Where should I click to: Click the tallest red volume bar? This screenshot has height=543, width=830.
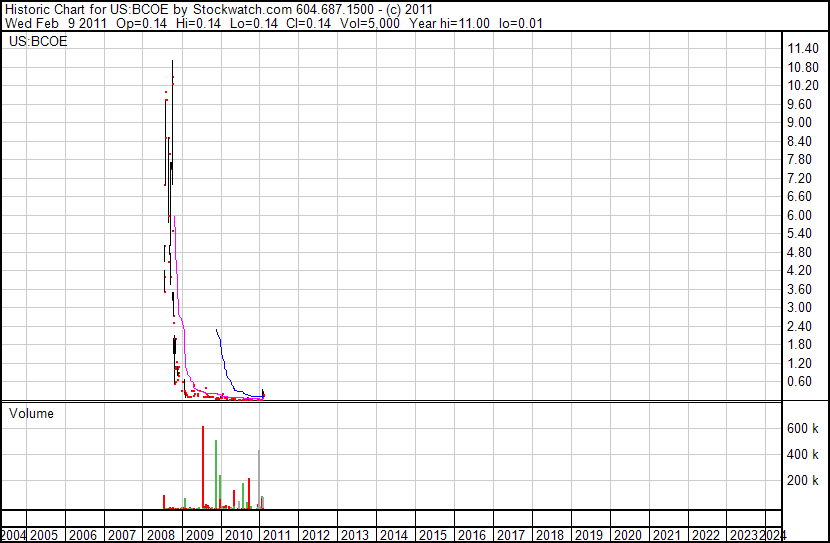203,470
